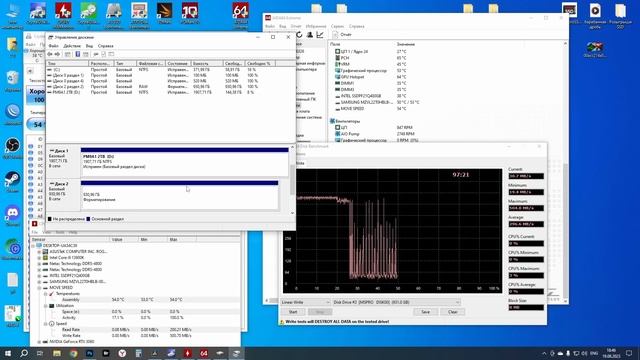Viewport: 640px width, 360px height.
Task: Expand Intel Core i9 node in HWMonitor
Action: coord(40,258)
